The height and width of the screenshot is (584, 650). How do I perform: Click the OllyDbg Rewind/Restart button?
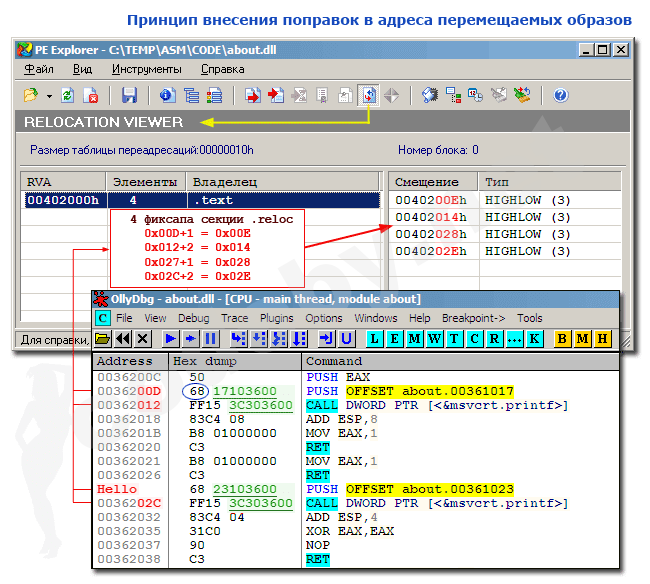[123, 339]
